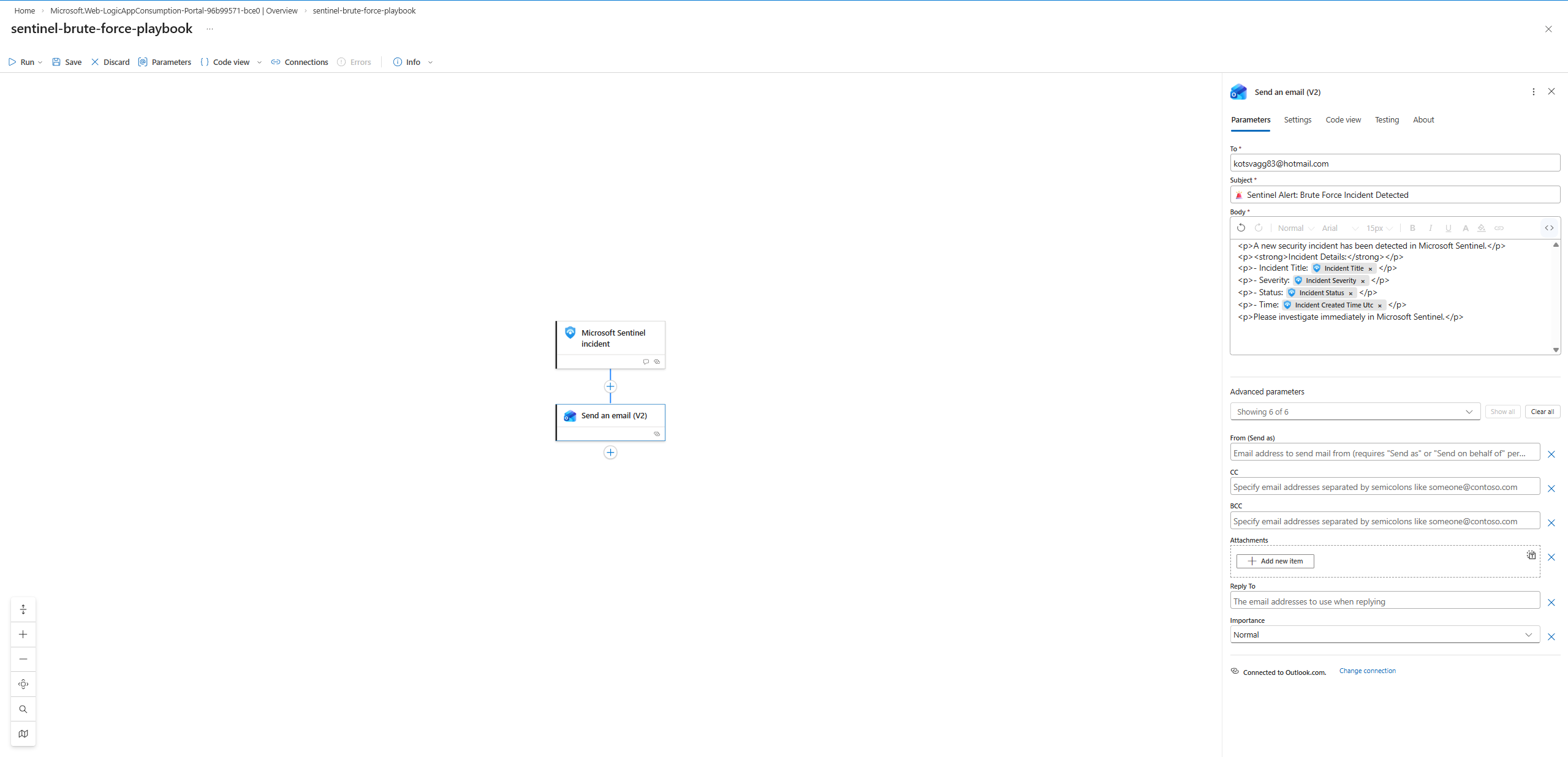This screenshot has width=1568, height=757.
Task: Zoom in on the workflow canvas
Action: (x=23, y=635)
